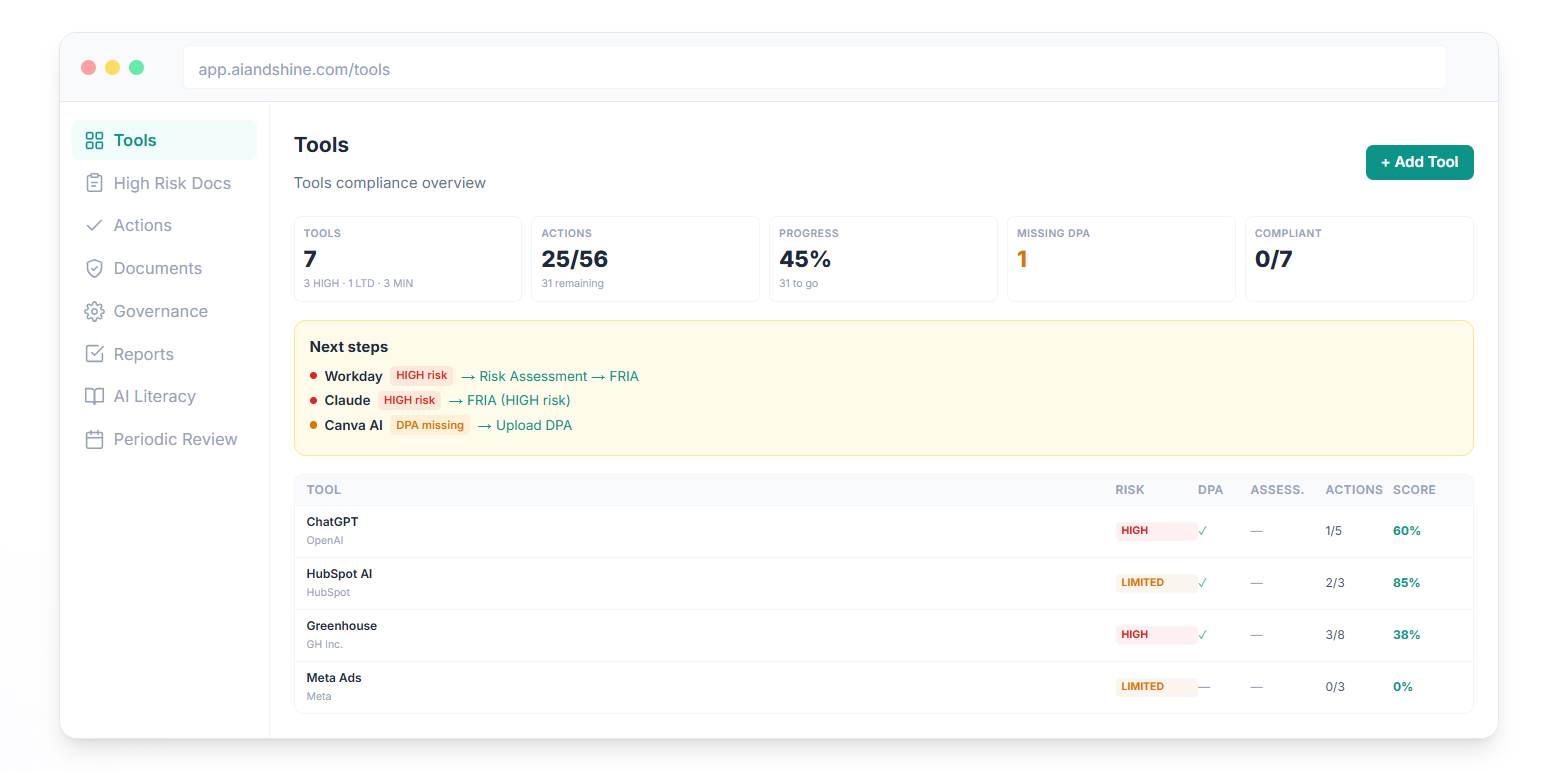Screen dimensions: 1549x771
Task: Click the RISK column header
Action: point(1130,490)
